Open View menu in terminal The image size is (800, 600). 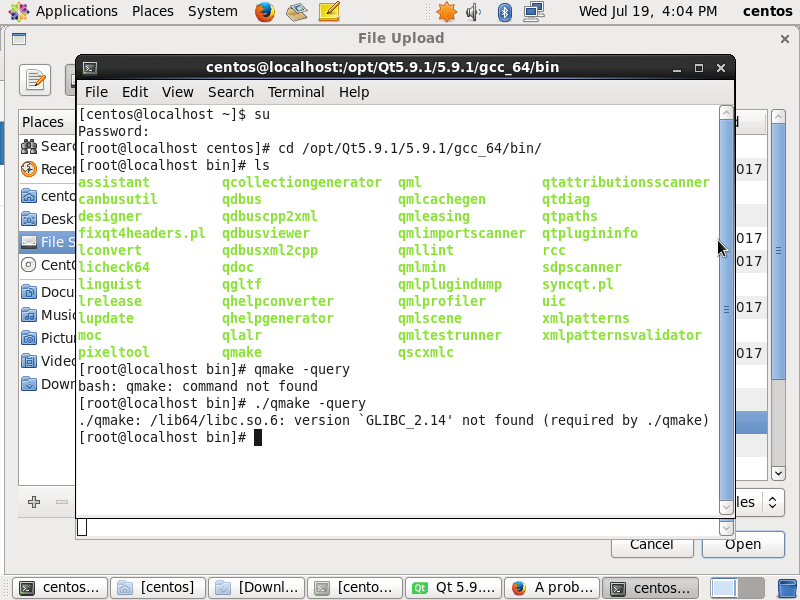coord(178,92)
